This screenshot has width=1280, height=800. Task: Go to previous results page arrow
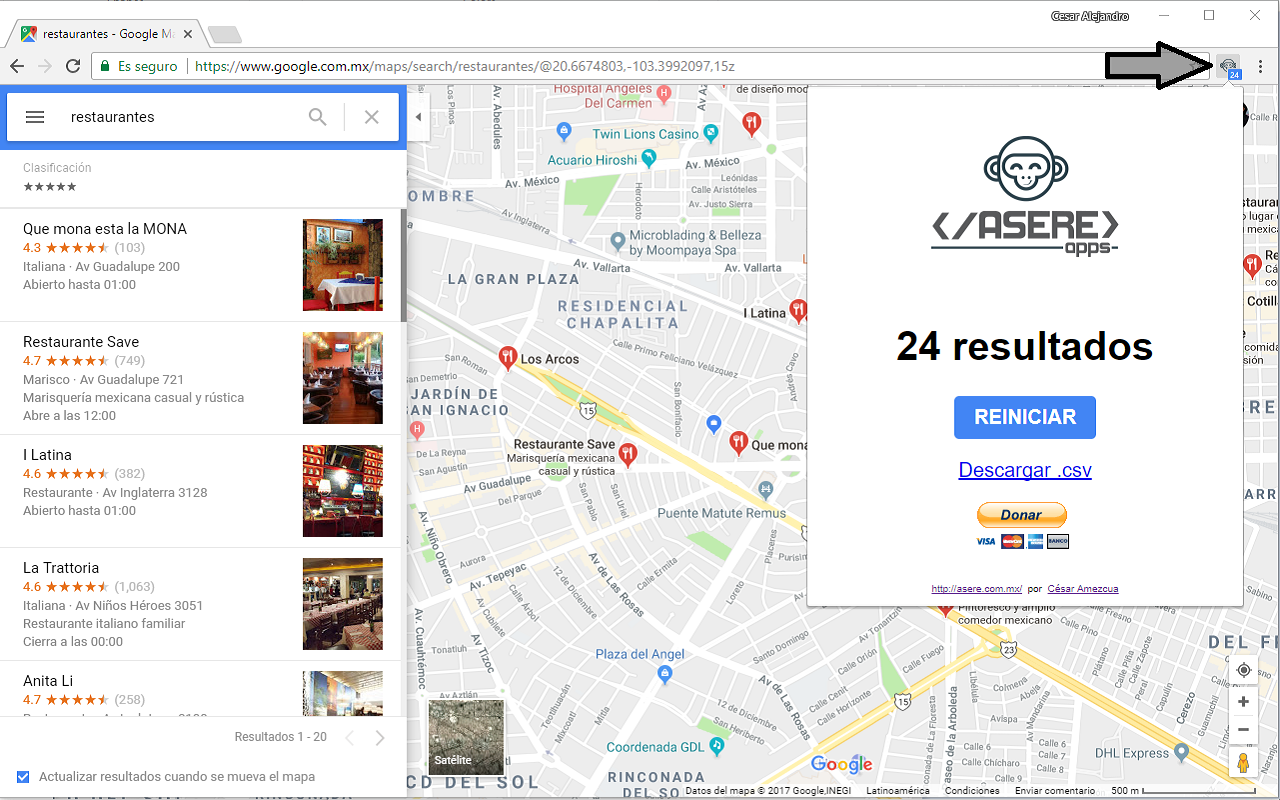pos(349,738)
